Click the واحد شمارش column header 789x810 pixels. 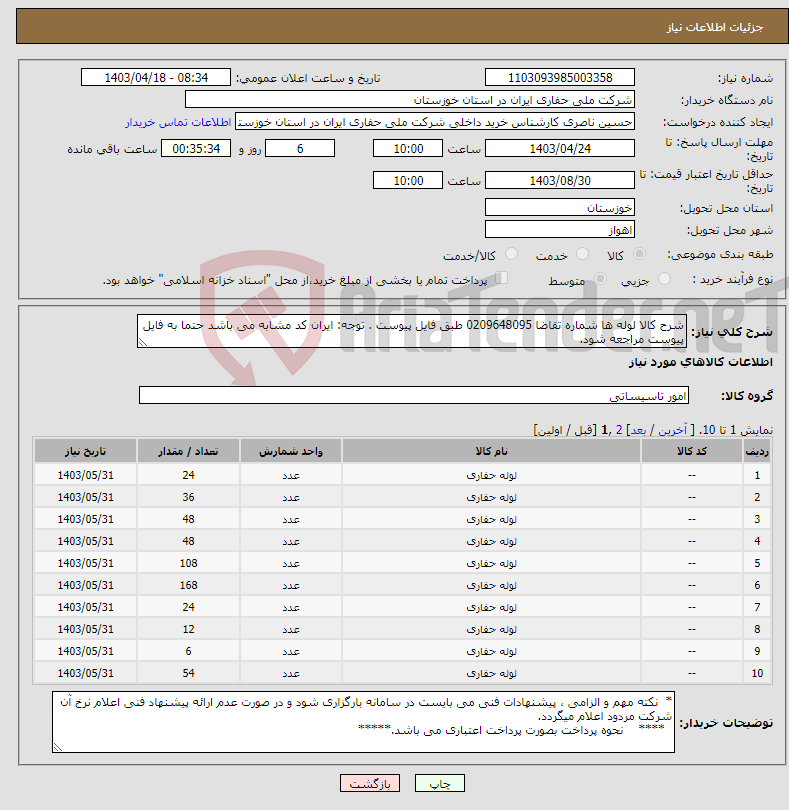[291, 451]
